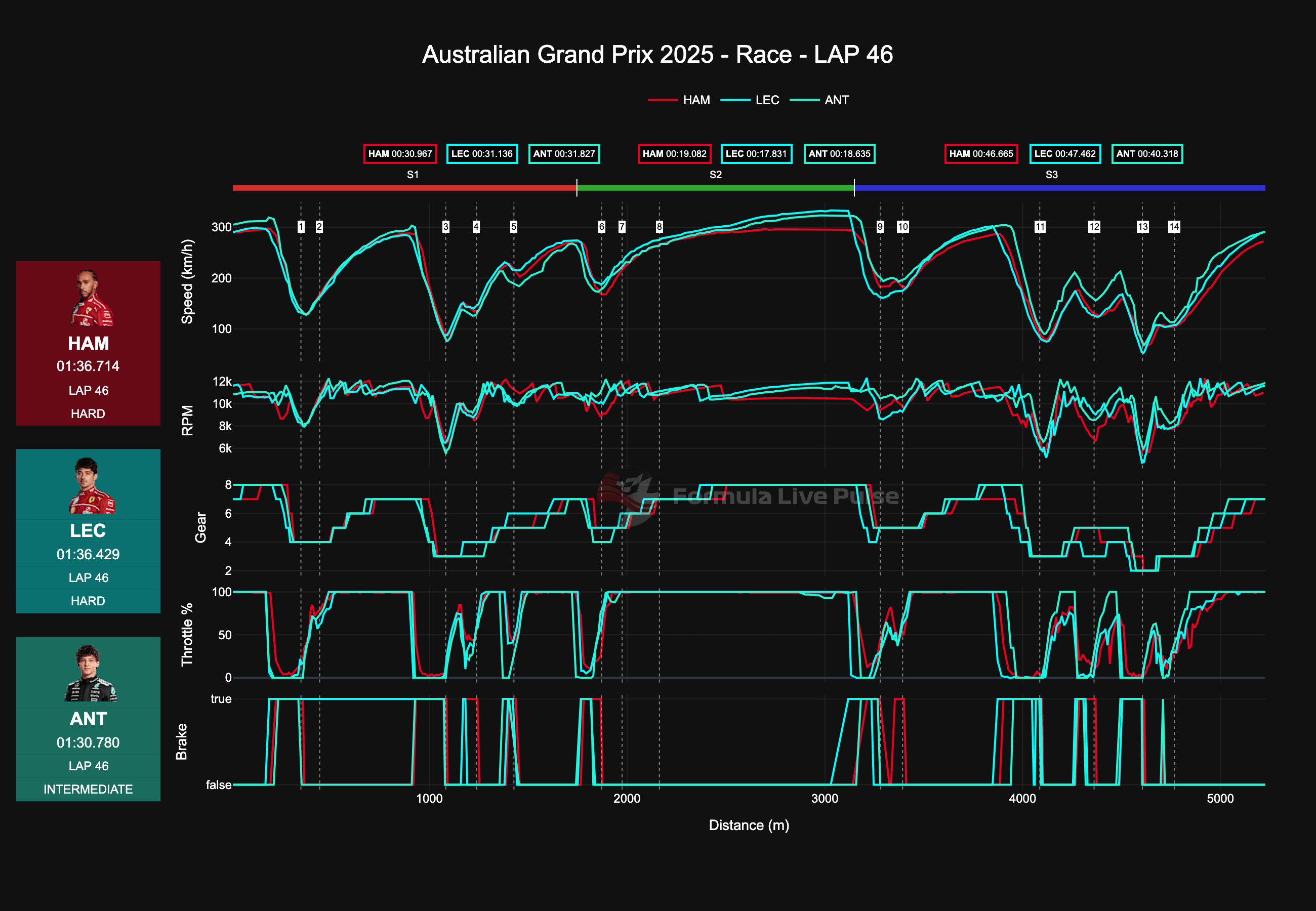Screen dimensions: 1316x911
Task: Click the Throttle % axis label
Action: point(187,634)
